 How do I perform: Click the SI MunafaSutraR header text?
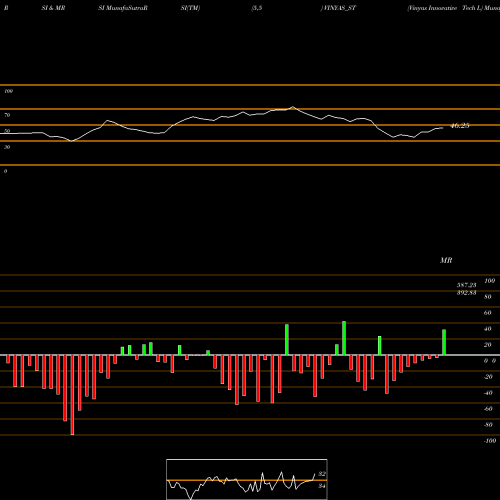click(x=123, y=8)
